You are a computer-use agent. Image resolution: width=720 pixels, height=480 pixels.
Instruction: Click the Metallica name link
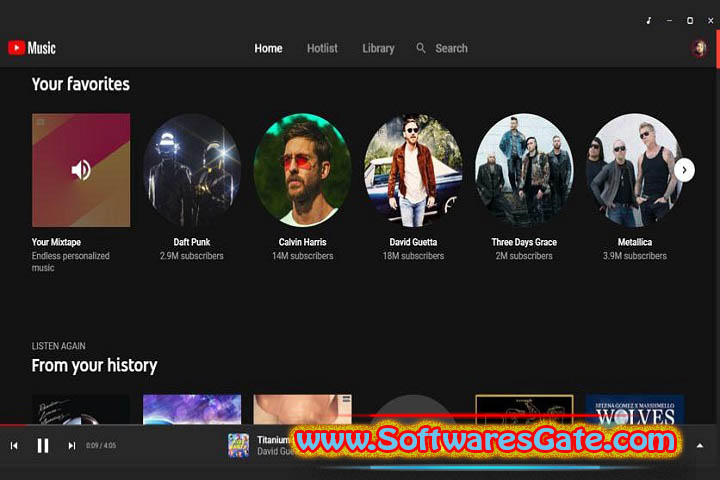point(635,242)
